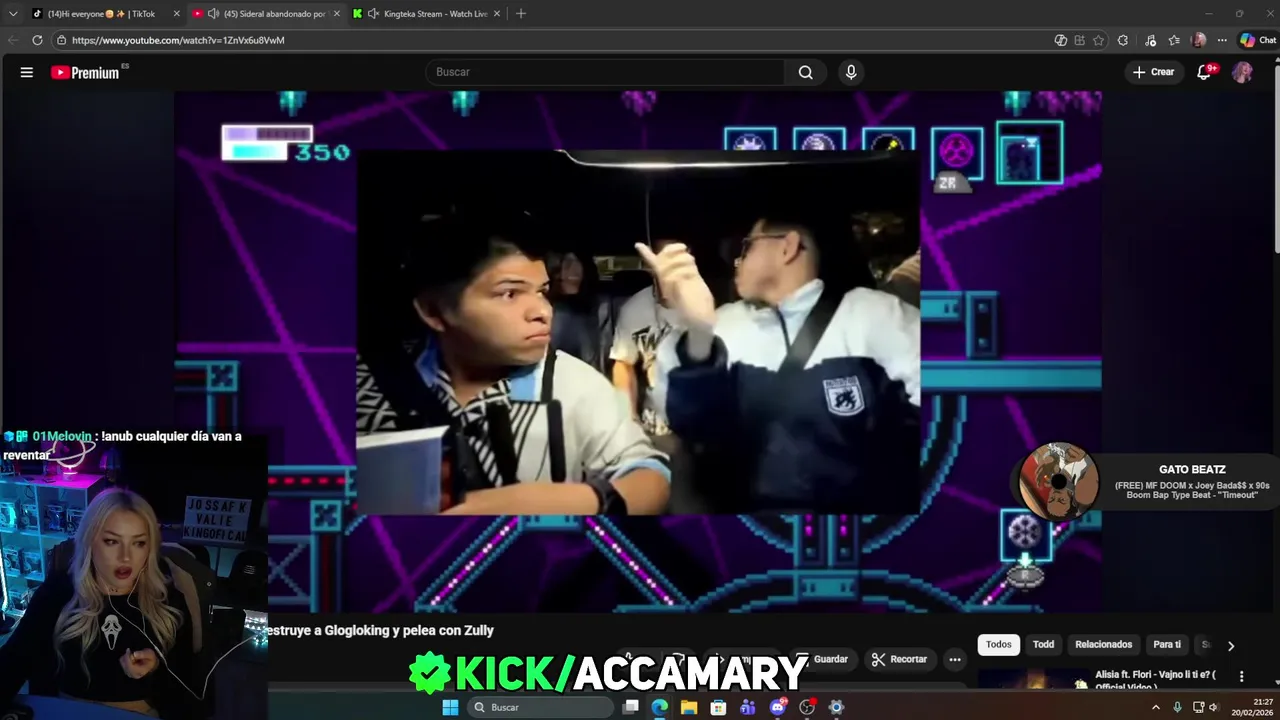The height and width of the screenshot is (720, 1280).
Task: Reload the page with the refresh icon
Action: pyautogui.click(x=37, y=40)
